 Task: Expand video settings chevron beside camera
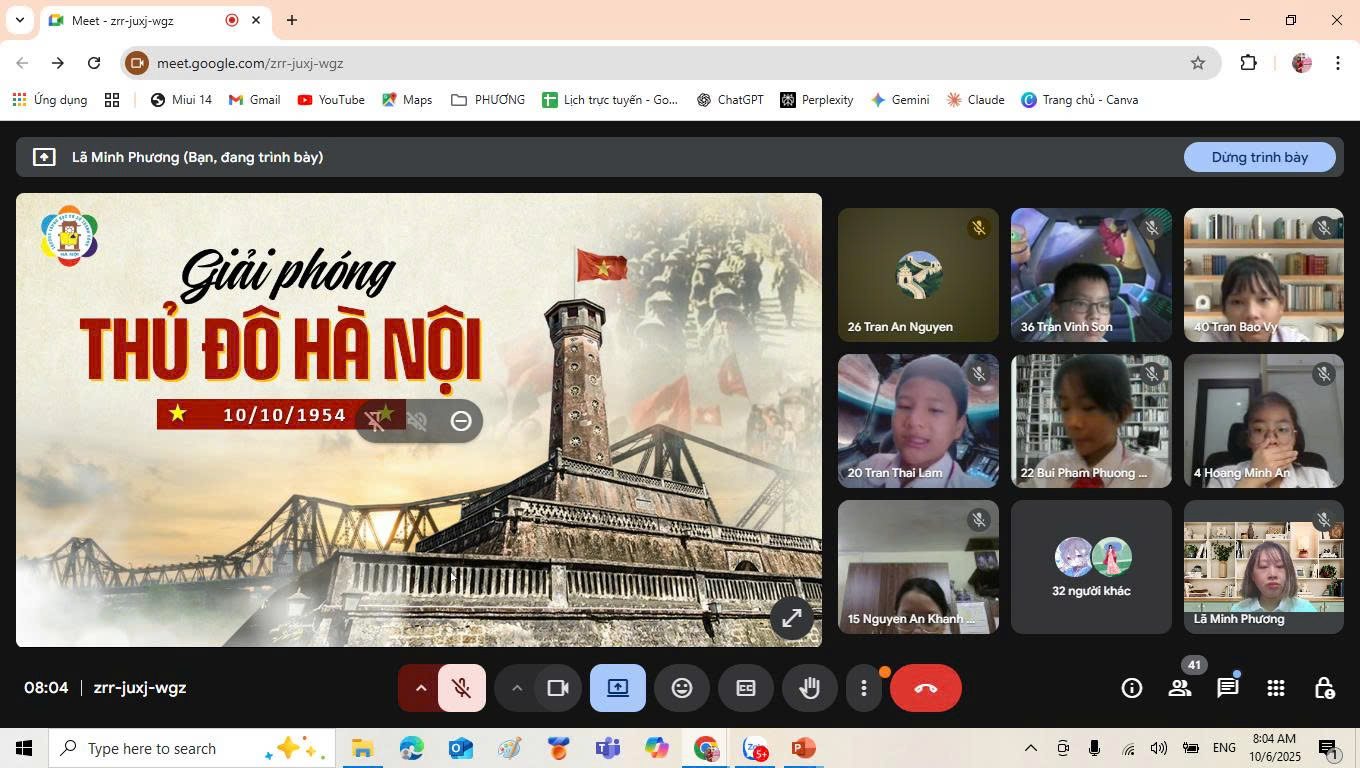coord(517,688)
